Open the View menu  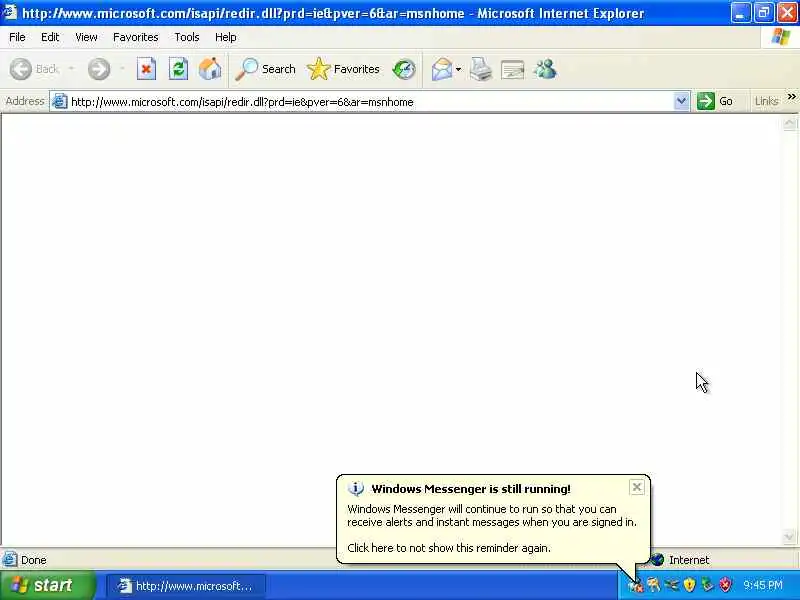pyautogui.click(x=86, y=37)
